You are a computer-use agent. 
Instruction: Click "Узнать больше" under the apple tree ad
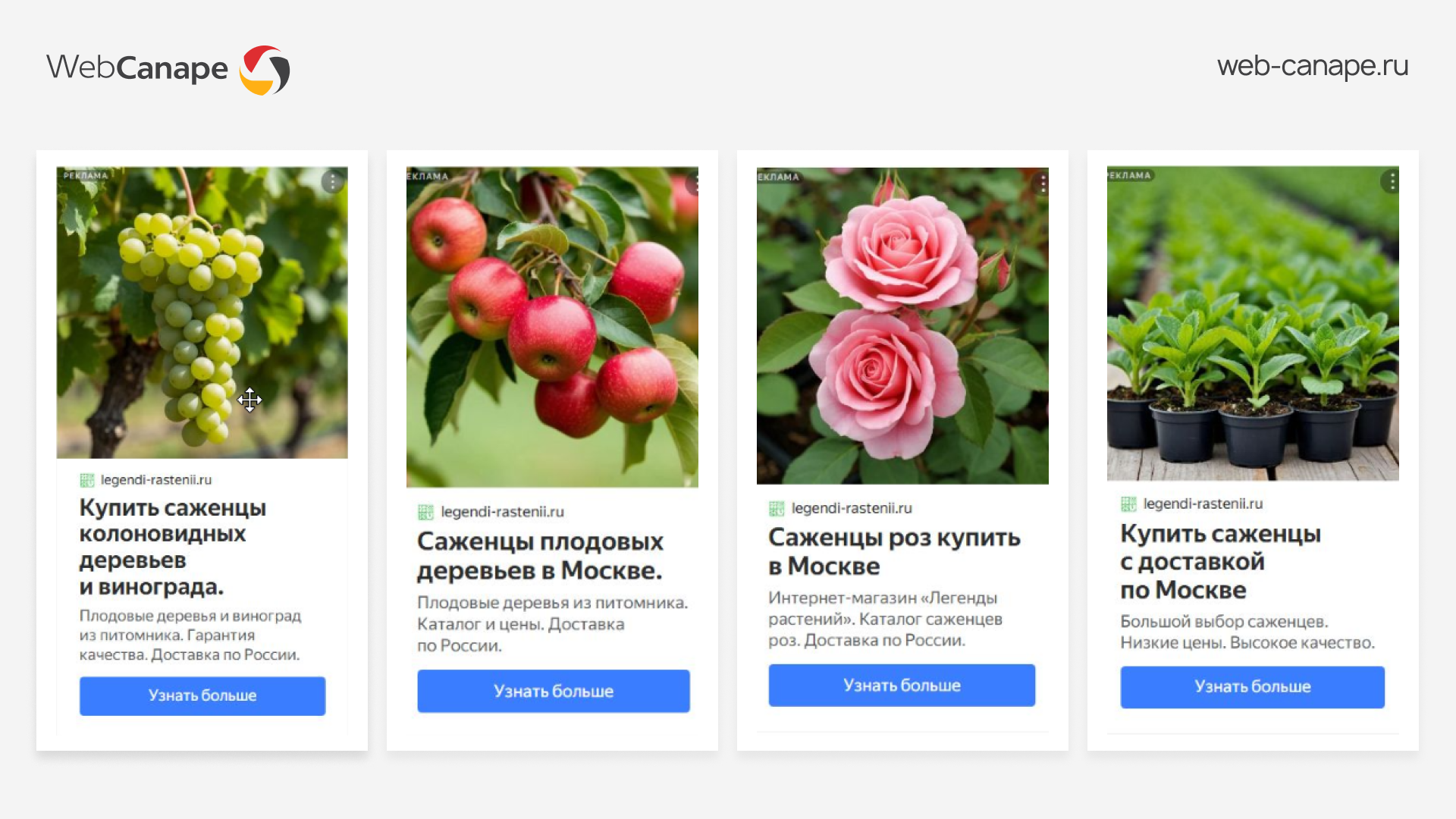554,691
